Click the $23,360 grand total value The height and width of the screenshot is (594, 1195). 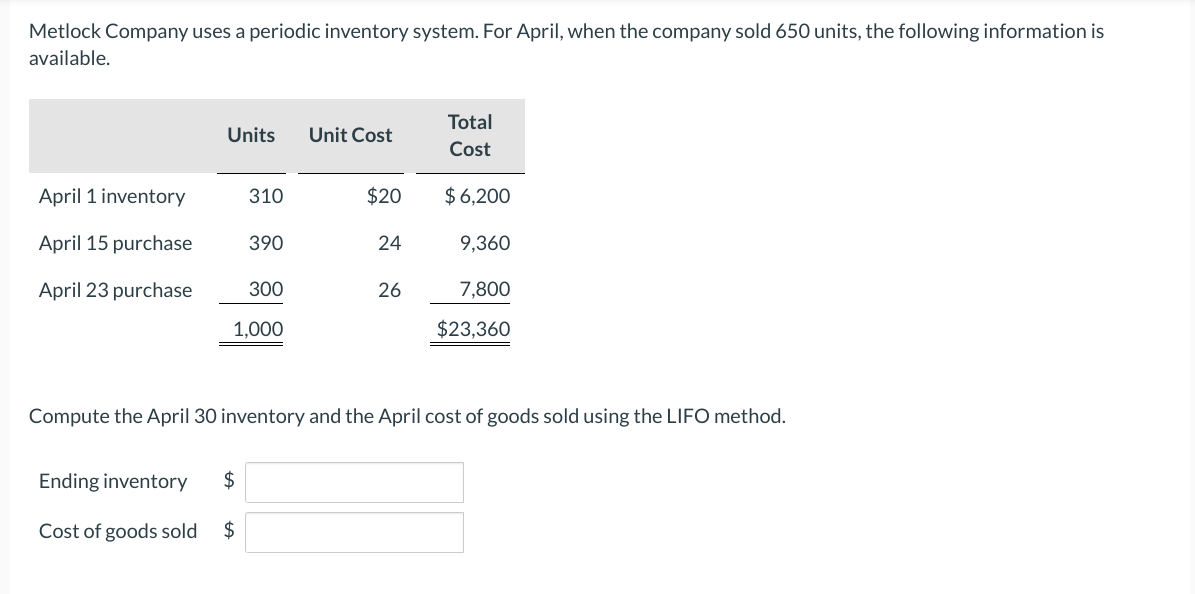[473, 329]
